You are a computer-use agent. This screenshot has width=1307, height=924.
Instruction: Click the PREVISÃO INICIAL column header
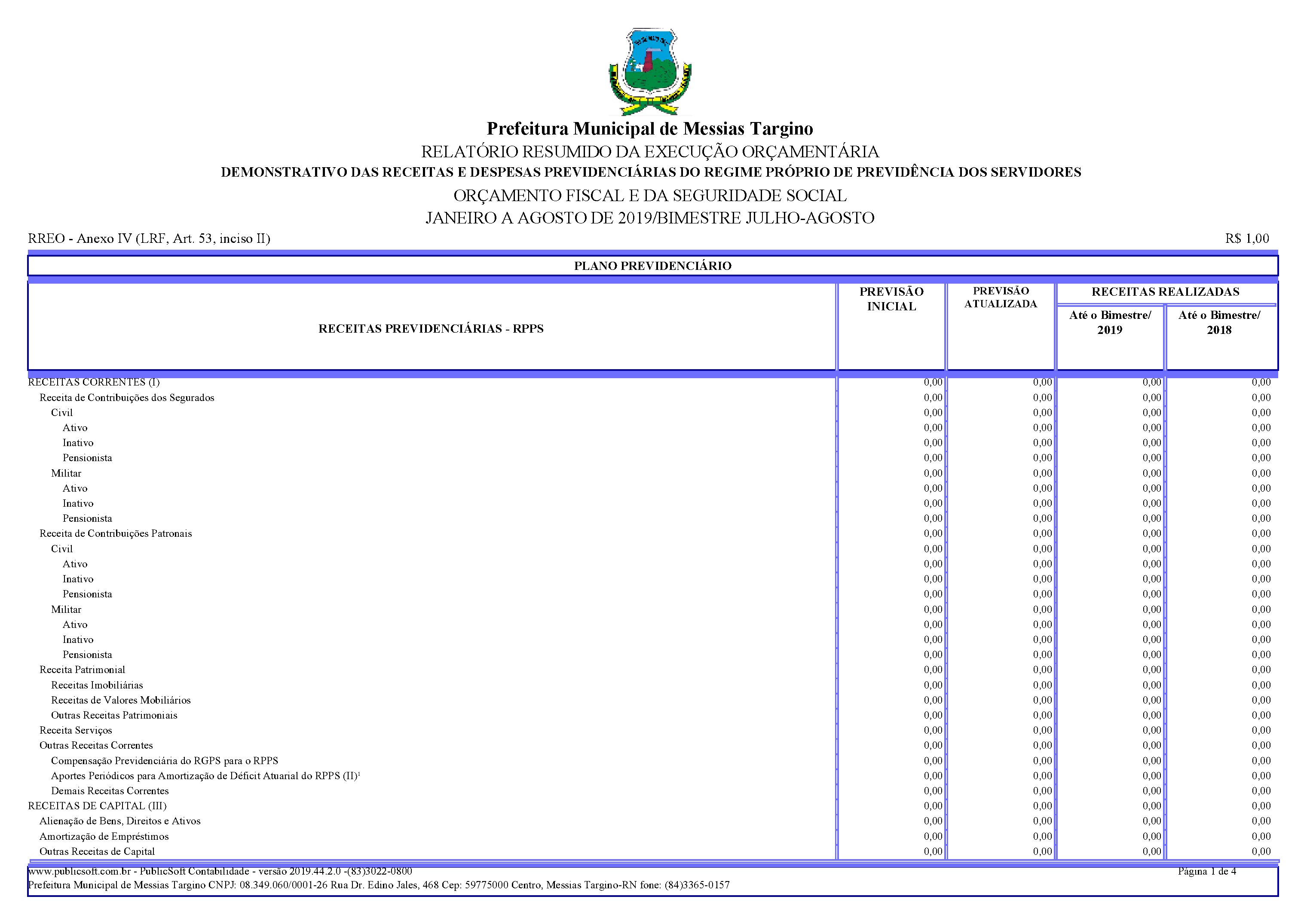pos(891,299)
